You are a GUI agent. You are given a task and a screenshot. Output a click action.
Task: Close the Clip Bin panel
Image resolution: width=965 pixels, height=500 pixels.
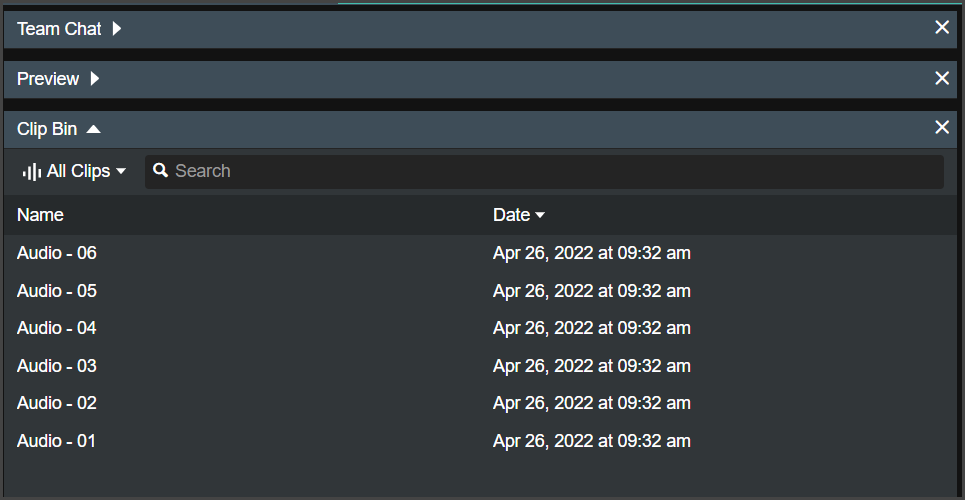(x=942, y=127)
